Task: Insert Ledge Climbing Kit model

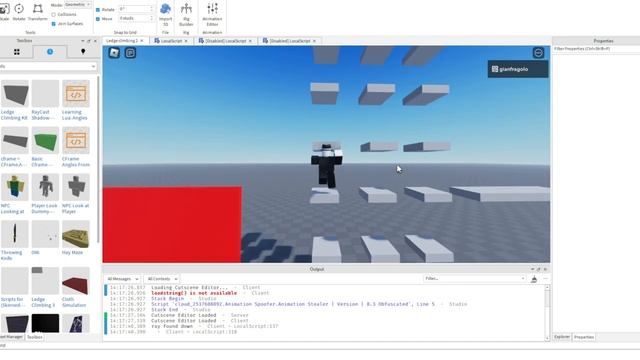Action: point(14,100)
